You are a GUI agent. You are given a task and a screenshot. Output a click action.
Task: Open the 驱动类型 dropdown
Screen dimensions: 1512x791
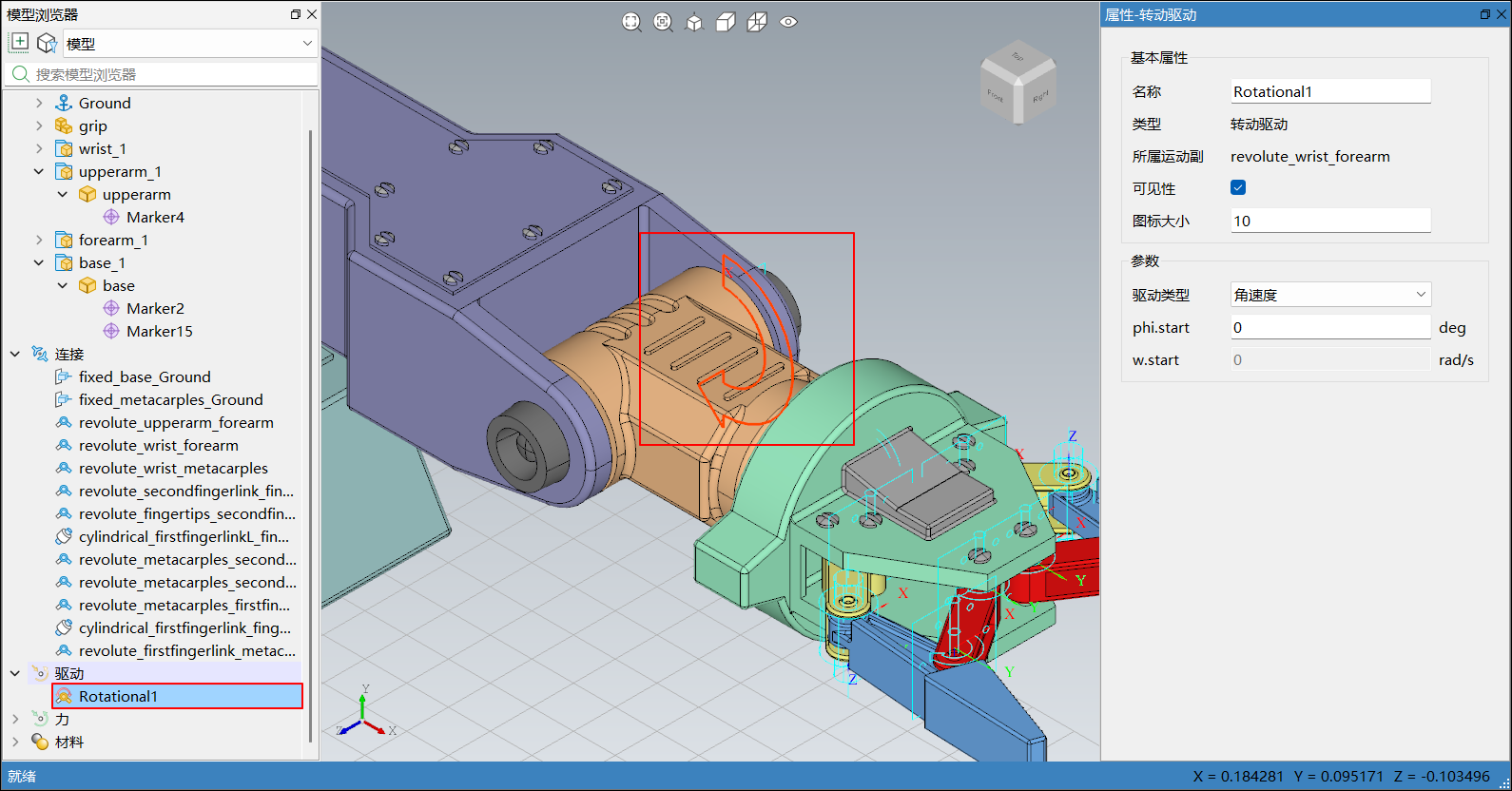pos(1330,295)
